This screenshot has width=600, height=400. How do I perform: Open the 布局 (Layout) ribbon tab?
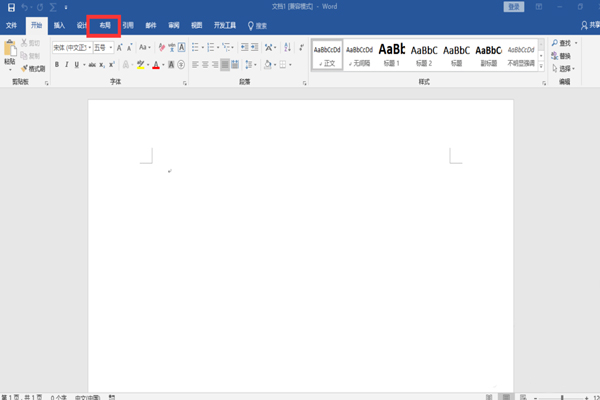105,25
